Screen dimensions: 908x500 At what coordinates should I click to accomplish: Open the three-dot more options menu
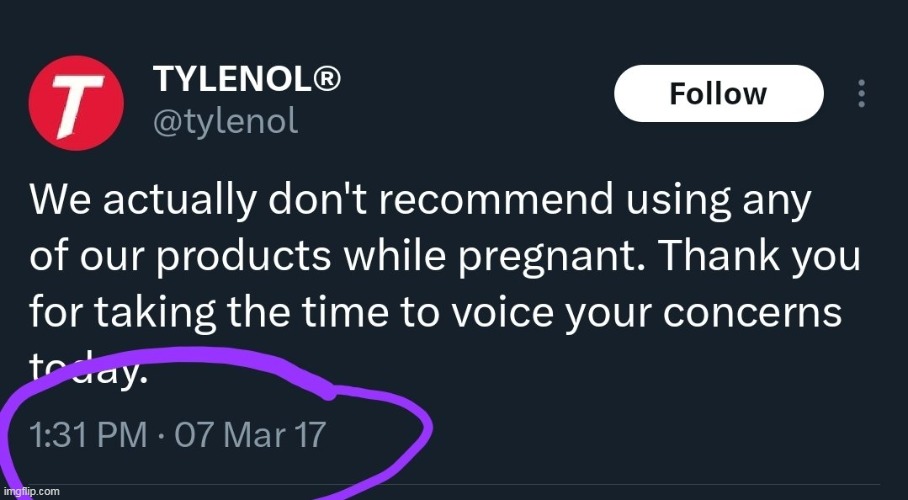pos(861,94)
